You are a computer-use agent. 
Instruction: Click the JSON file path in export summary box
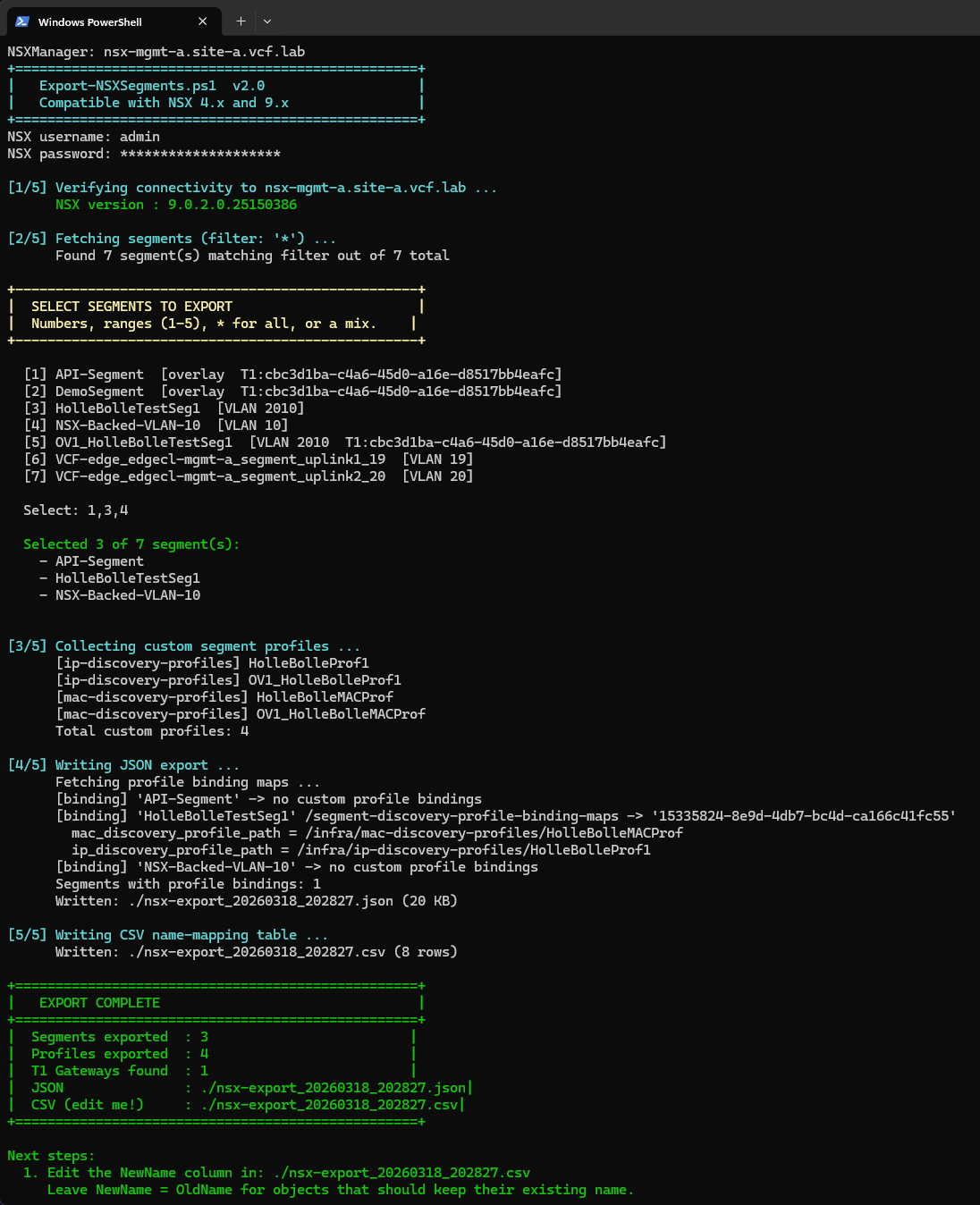pos(334,1088)
